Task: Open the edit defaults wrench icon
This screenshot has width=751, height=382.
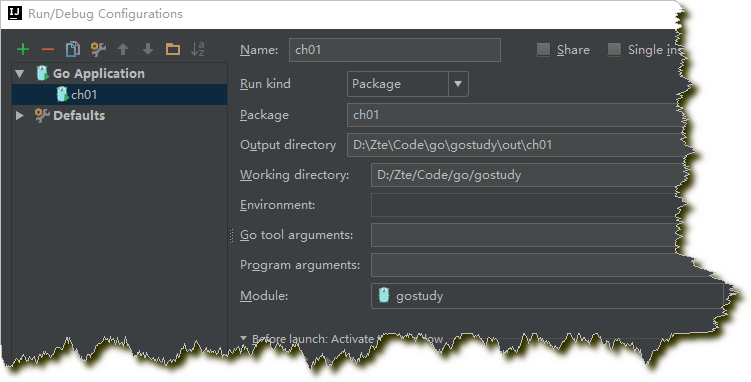Action: coord(98,49)
